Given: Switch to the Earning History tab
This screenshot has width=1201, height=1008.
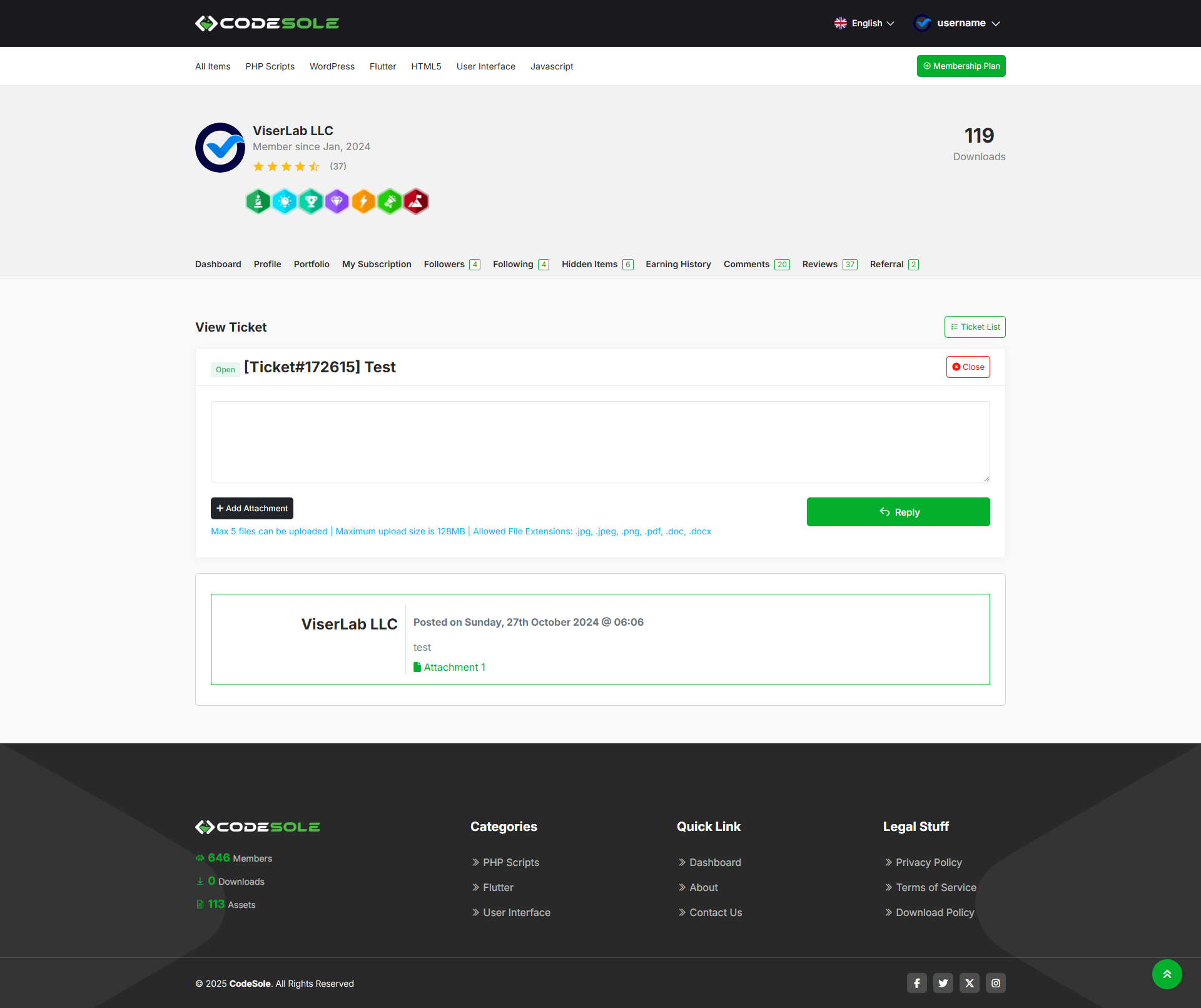Looking at the screenshot, I should tap(678, 264).
